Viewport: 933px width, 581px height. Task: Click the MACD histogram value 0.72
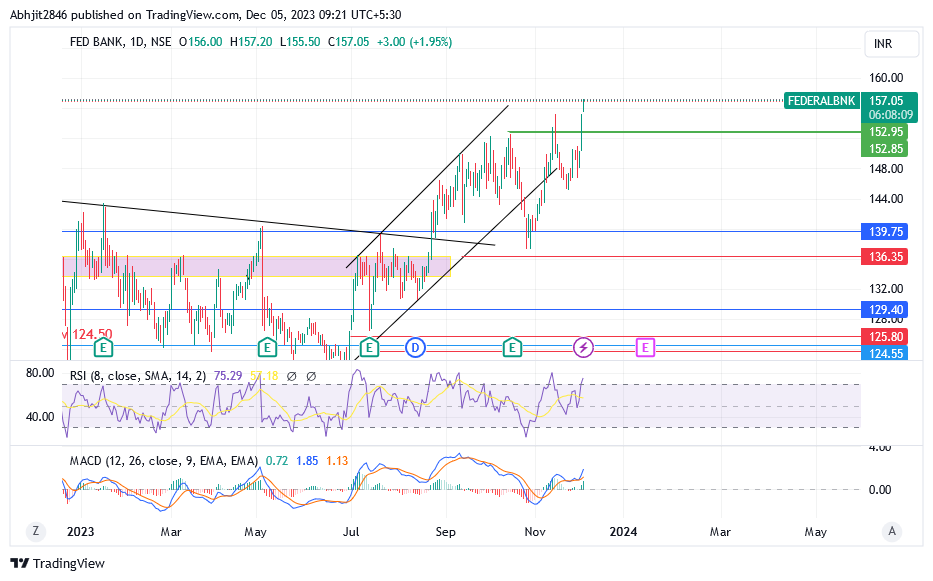[277, 461]
